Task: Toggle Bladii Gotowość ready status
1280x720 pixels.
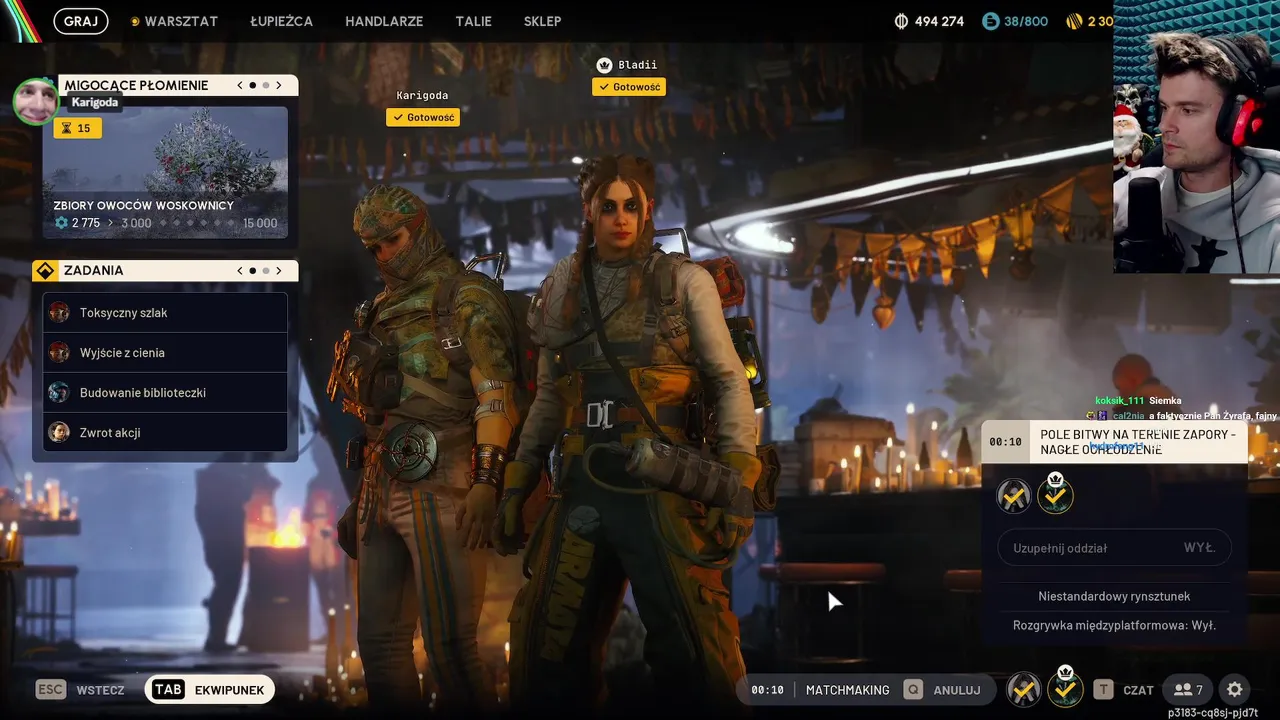Action: coord(629,87)
